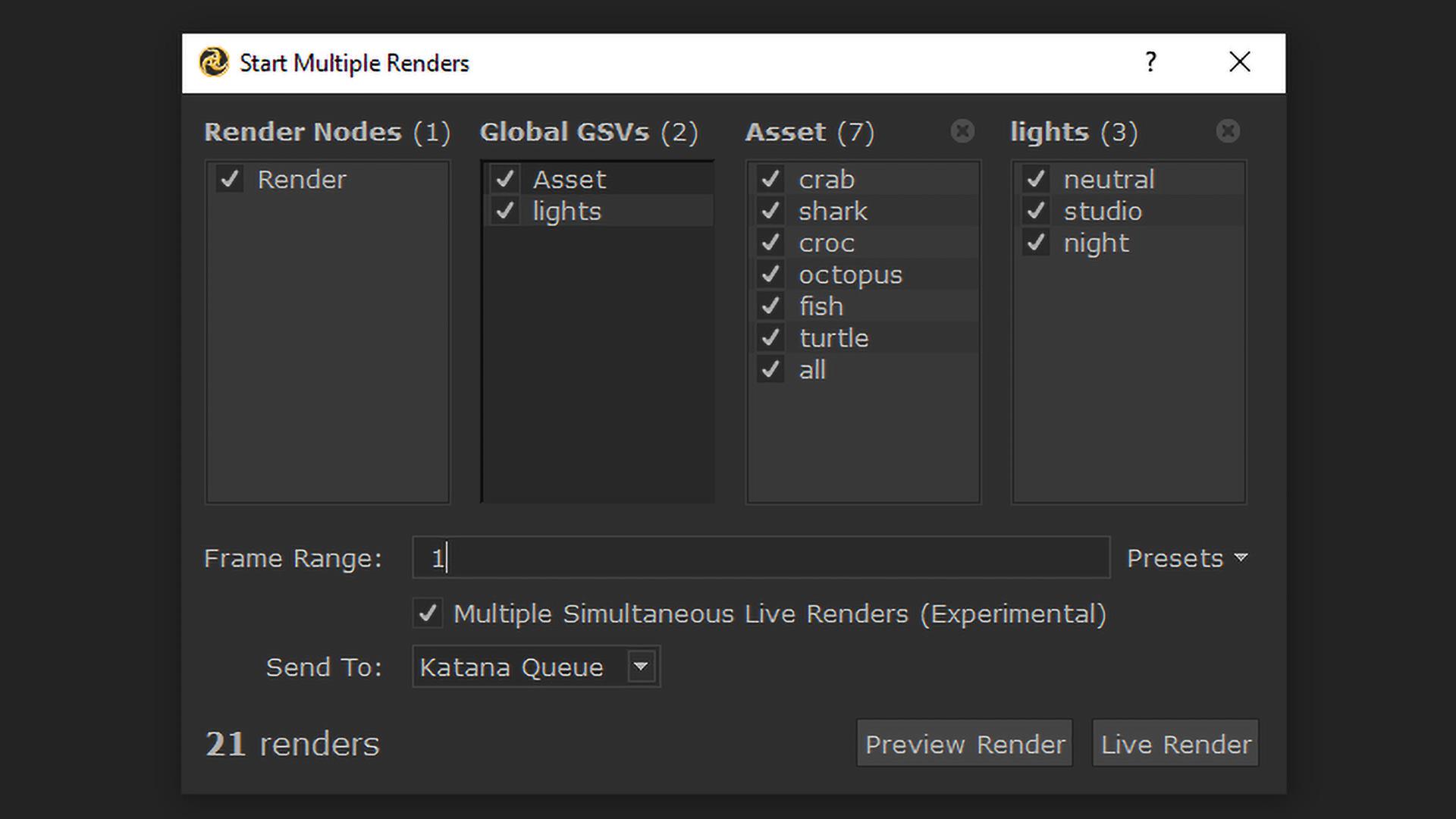Close the Start Multiple Renders dialog
Screen dimensions: 1456x819
tap(1239, 62)
